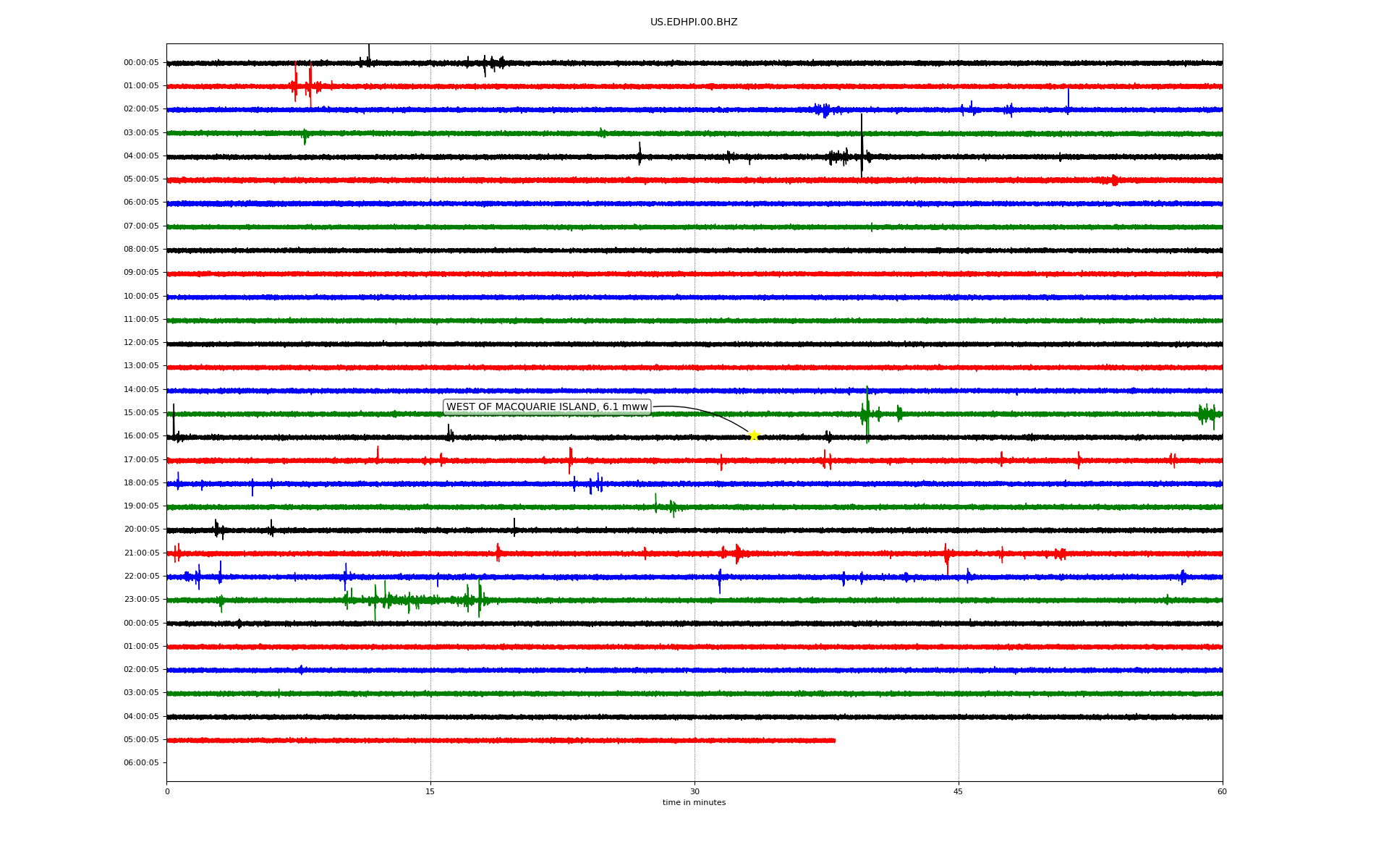
Task: Click the 19:00:05 trace time label
Action: point(141,506)
